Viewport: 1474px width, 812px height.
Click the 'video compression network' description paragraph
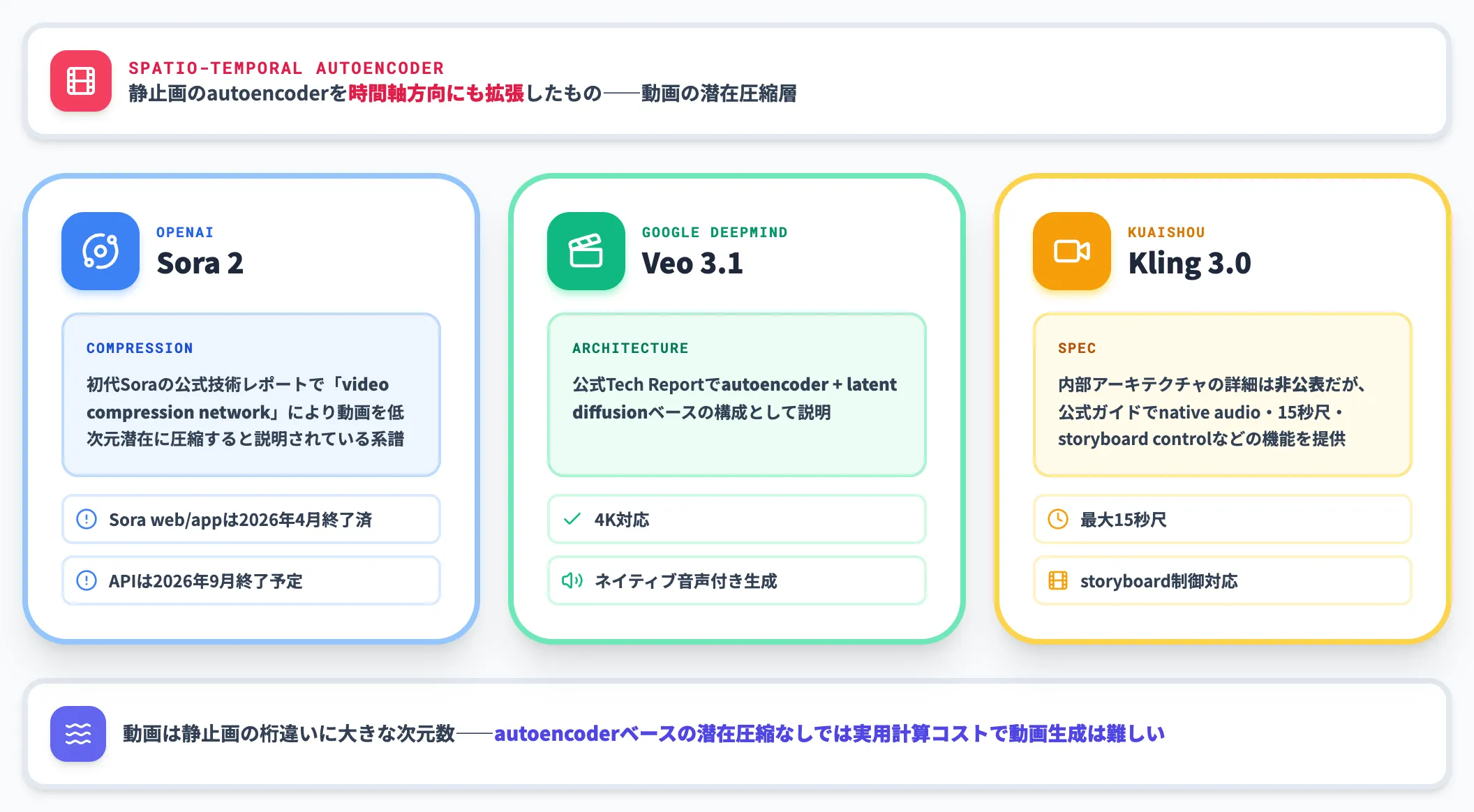[246, 412]
